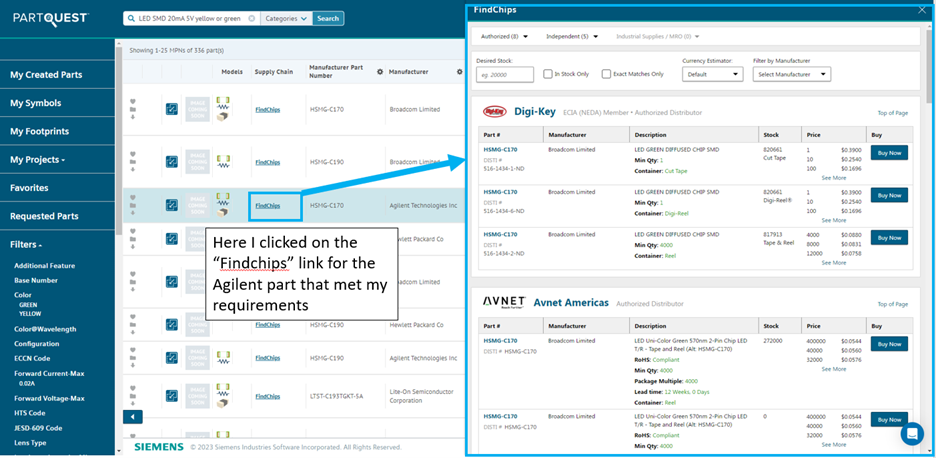Open Favorites in sidebar
Screen dimensions: 936x458
(x=29, y=187)
